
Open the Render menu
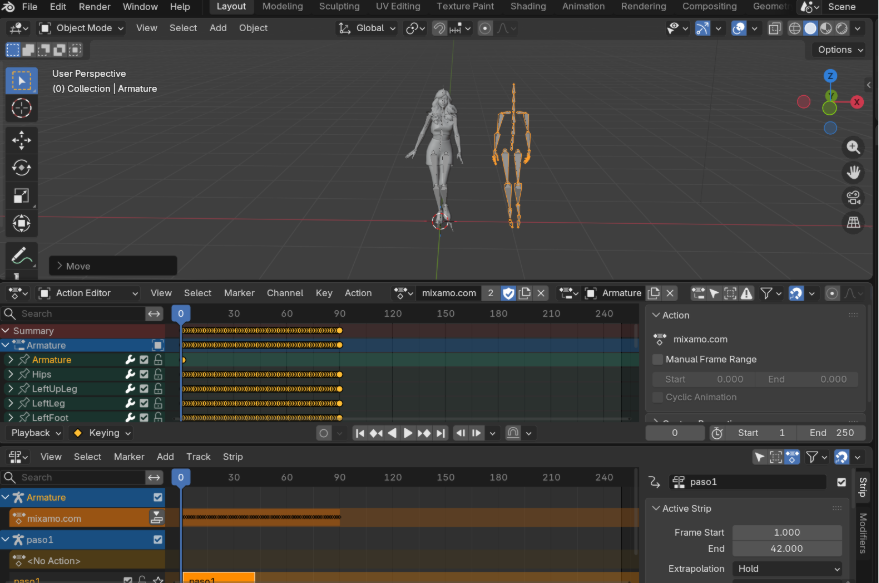click(x=94, y=6)
